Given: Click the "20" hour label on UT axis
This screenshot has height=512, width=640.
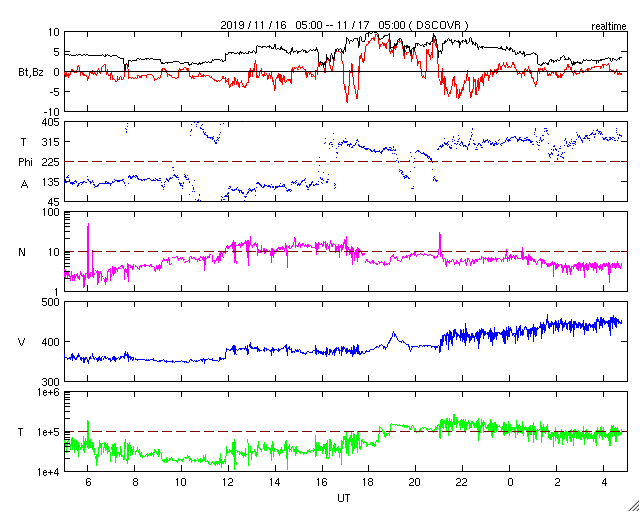Looking at the screenshot, I should point(416,482).
